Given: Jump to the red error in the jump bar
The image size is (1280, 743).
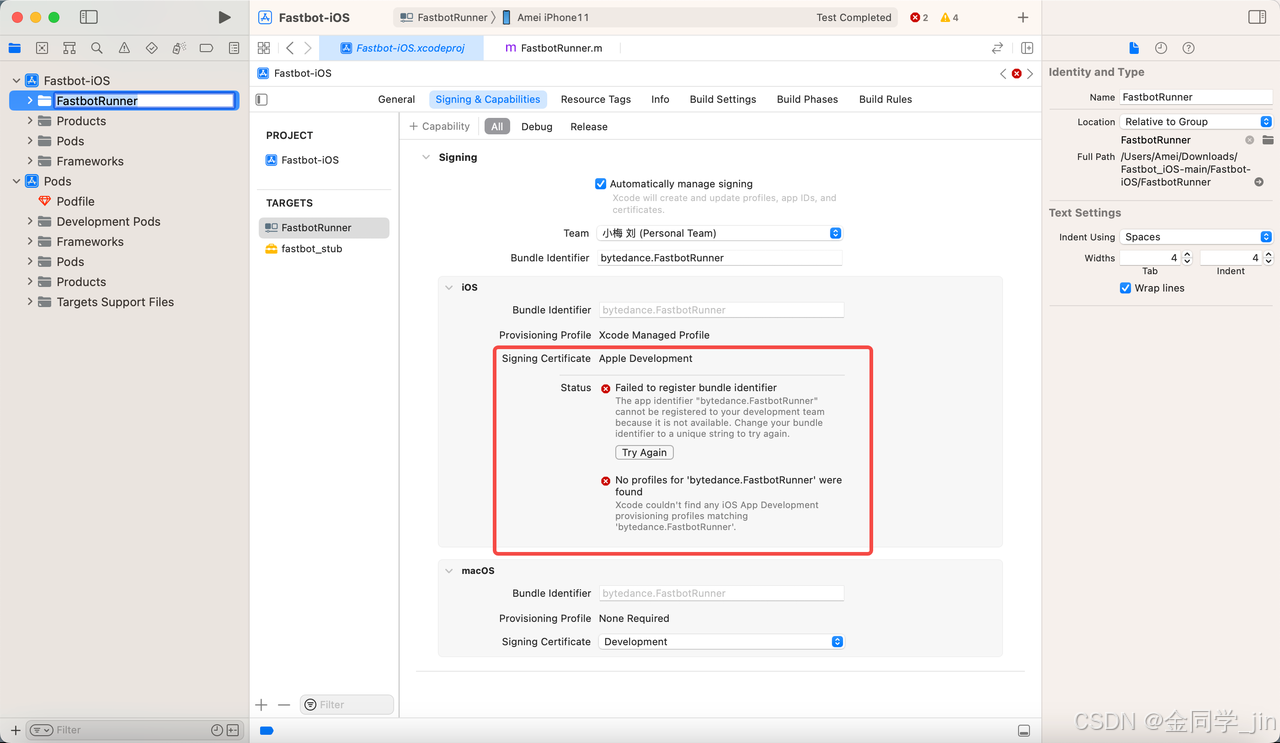Looking at the screenshot, I should click(x=1017, y=74).
